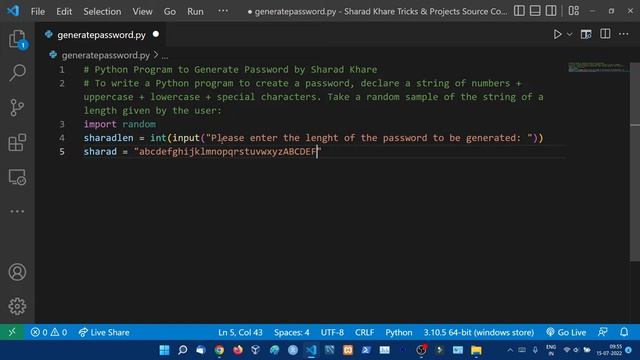This screenshot has height=360, width=640.
Task: Open the Edit menu
Action: pos(64,11)
